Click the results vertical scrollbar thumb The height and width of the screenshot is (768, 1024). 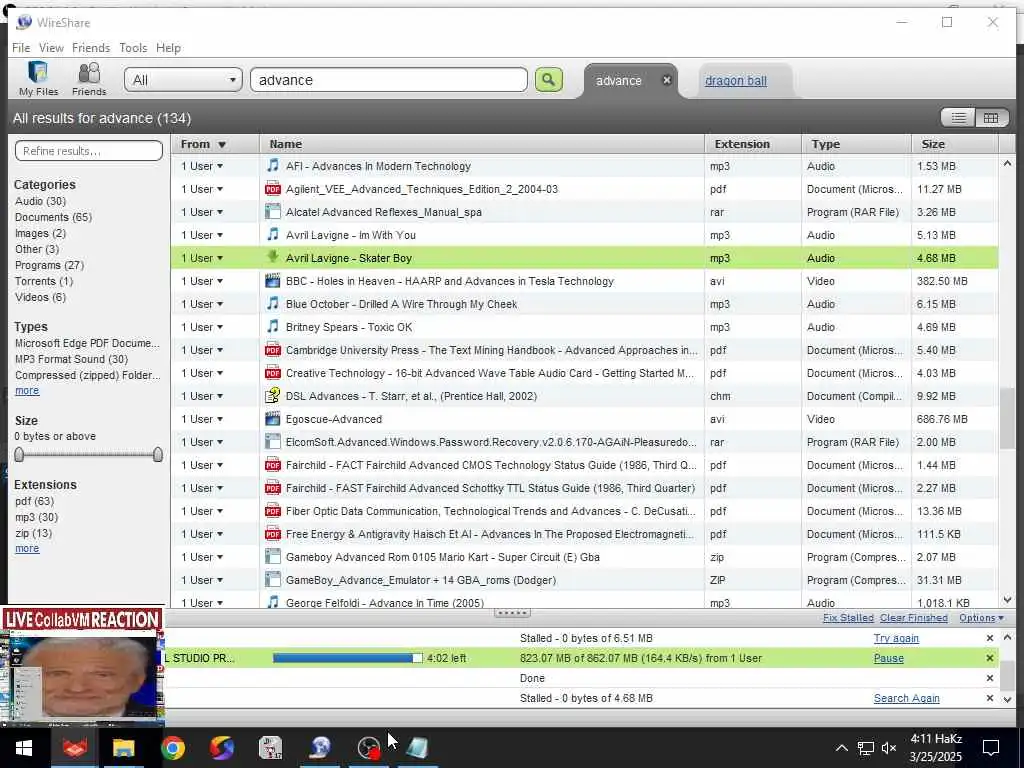1006,419
